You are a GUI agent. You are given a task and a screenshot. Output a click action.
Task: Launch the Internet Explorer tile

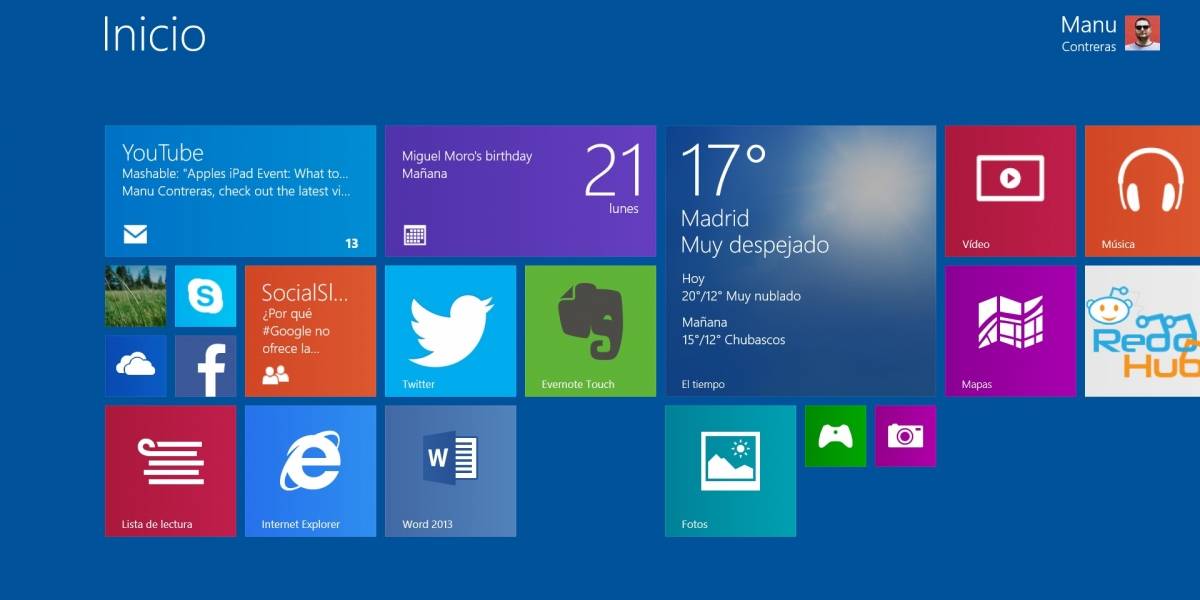310,471
